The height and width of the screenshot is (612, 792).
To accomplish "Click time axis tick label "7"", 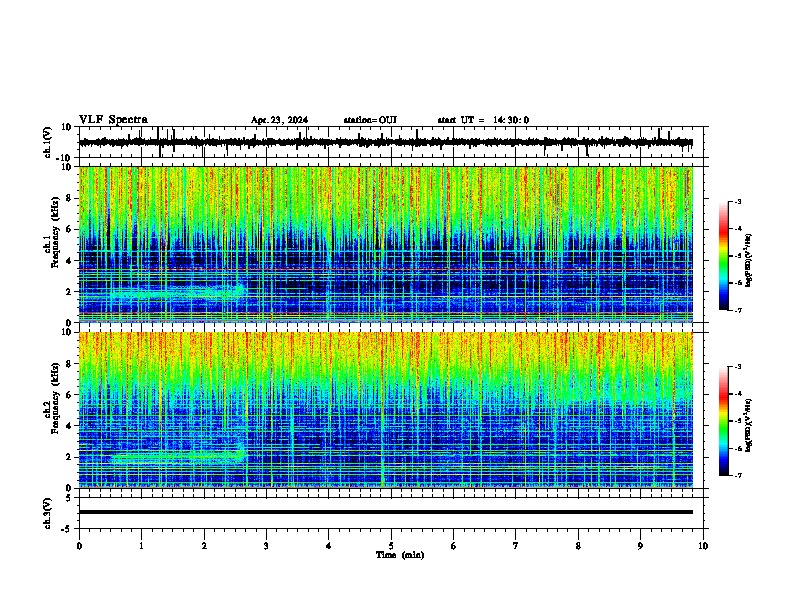I will click(x=516, y=546).
